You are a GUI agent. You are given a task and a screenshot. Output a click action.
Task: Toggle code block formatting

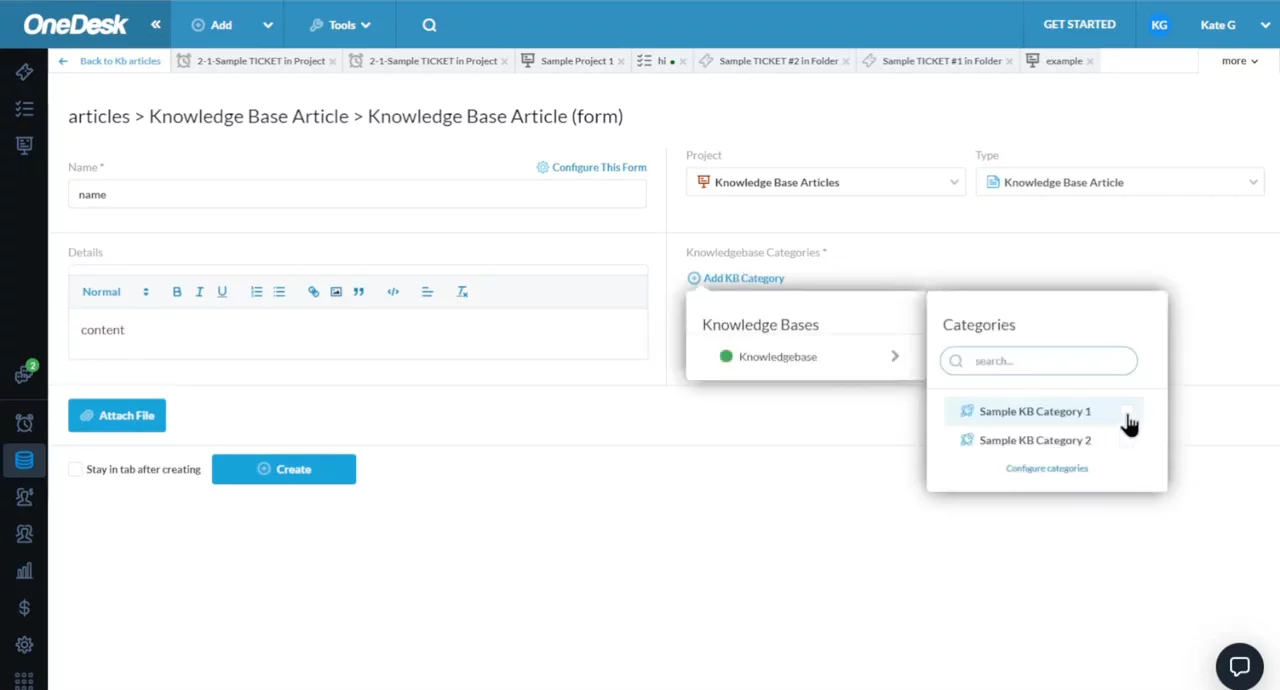click(393, 292)
